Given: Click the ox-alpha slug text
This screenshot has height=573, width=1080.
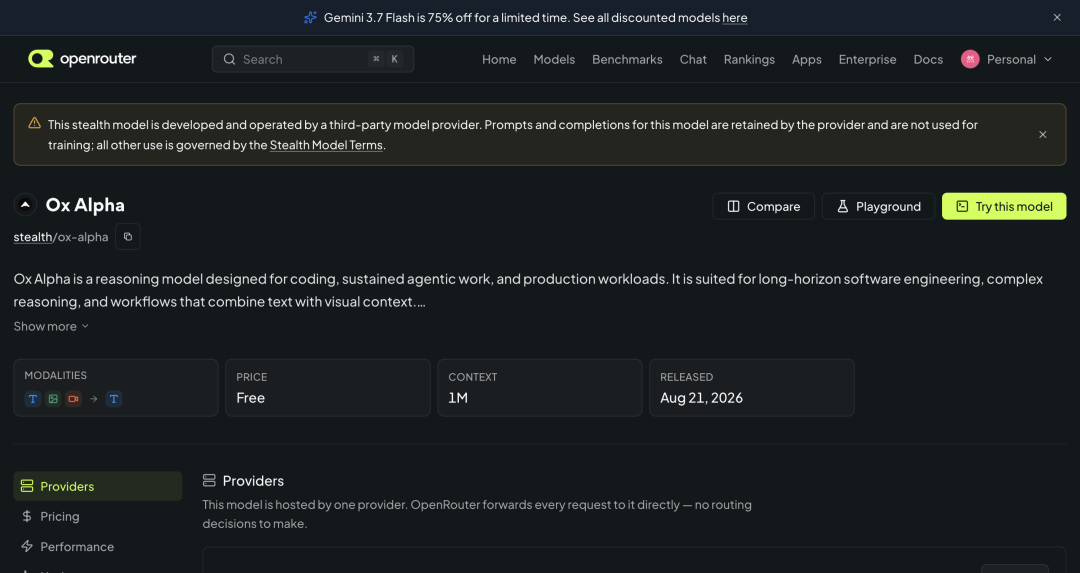Looking at the screenshot, I should 83,237.
